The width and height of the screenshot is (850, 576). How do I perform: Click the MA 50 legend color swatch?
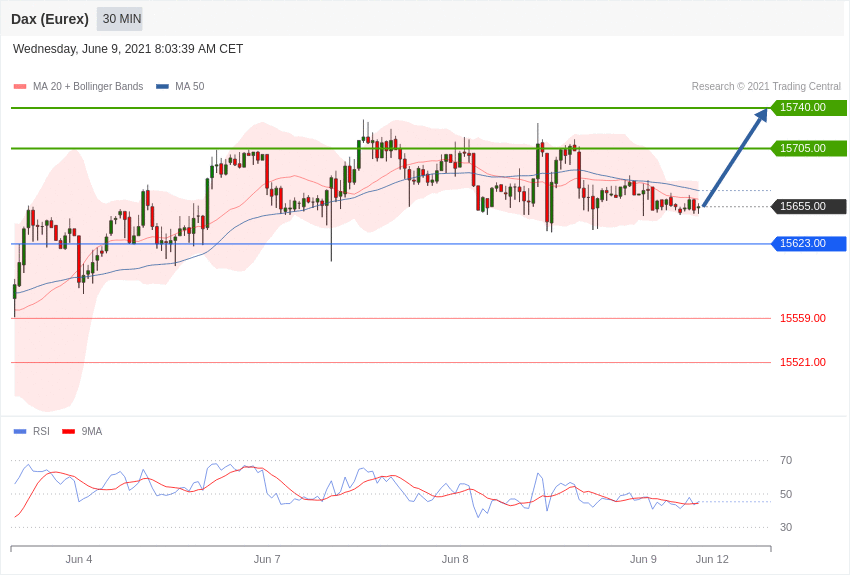point(162,87)
